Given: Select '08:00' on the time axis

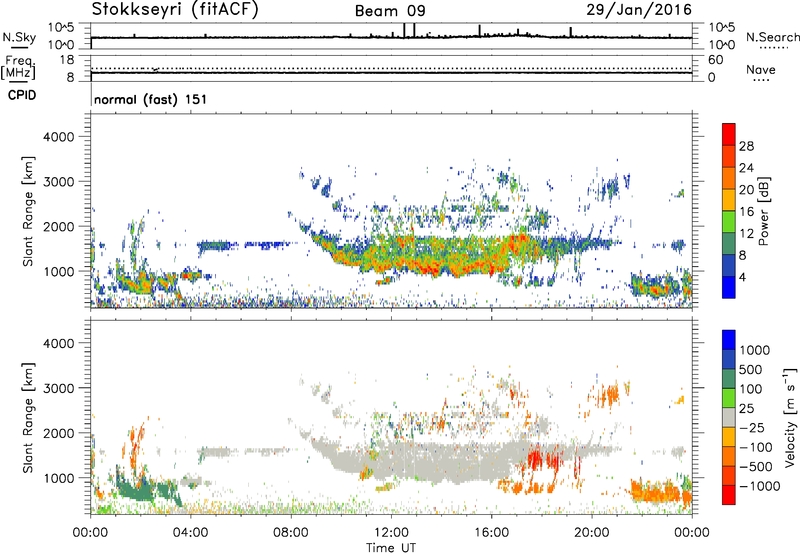Looking at the screenshot, I should click(x=291, y=533).
